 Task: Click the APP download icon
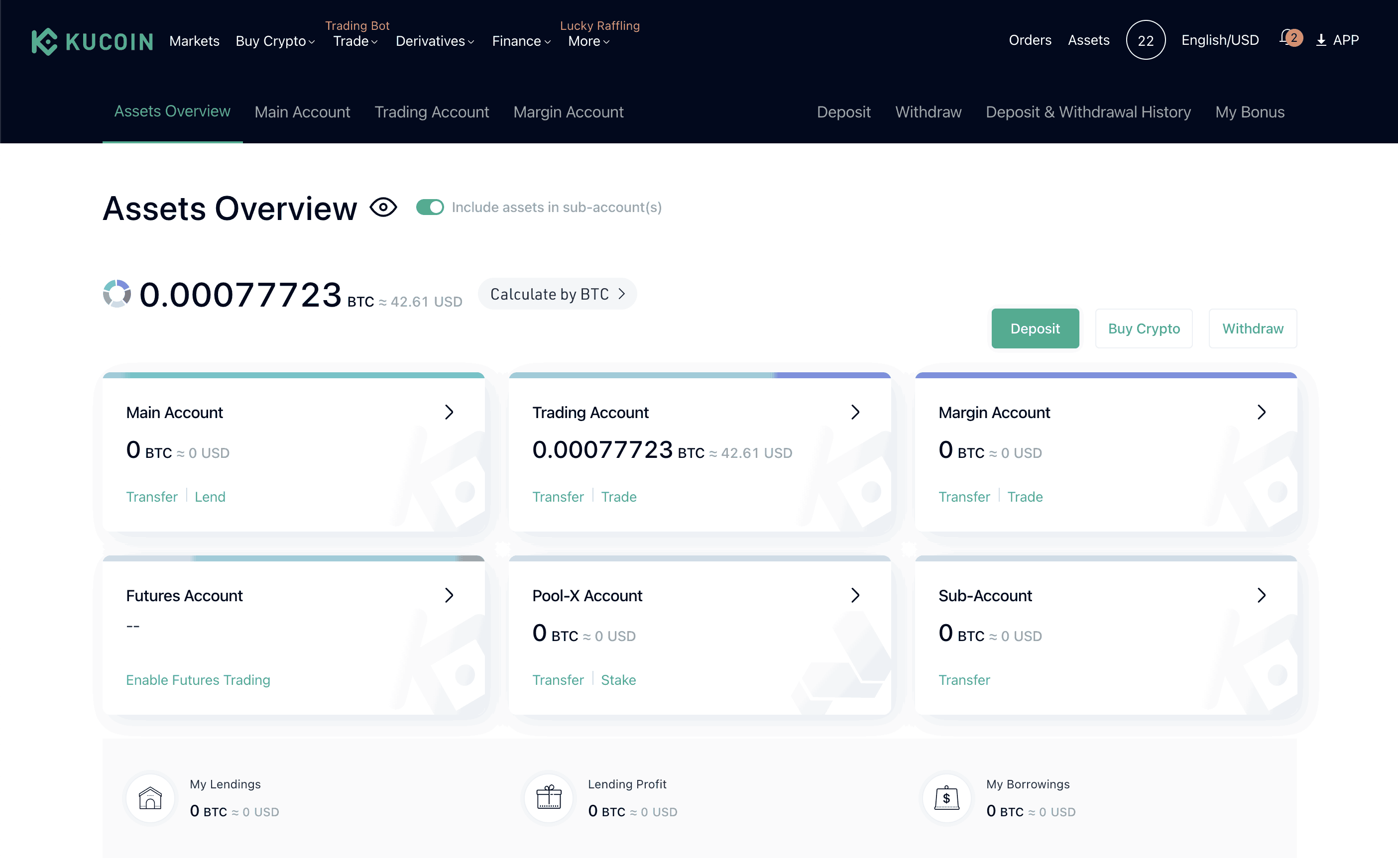(x=1321, y=40)
